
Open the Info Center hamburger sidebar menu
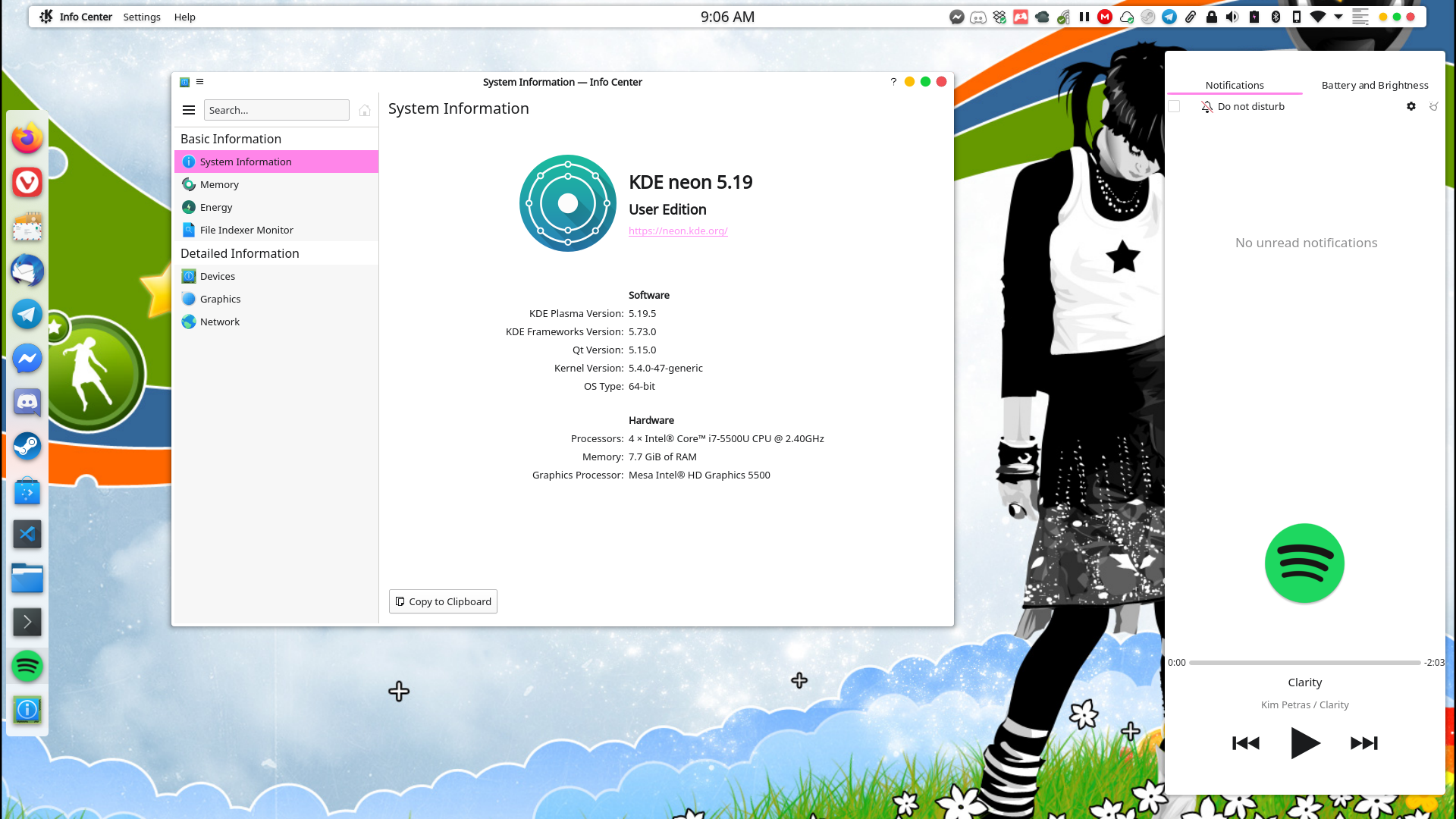[189, 110]
